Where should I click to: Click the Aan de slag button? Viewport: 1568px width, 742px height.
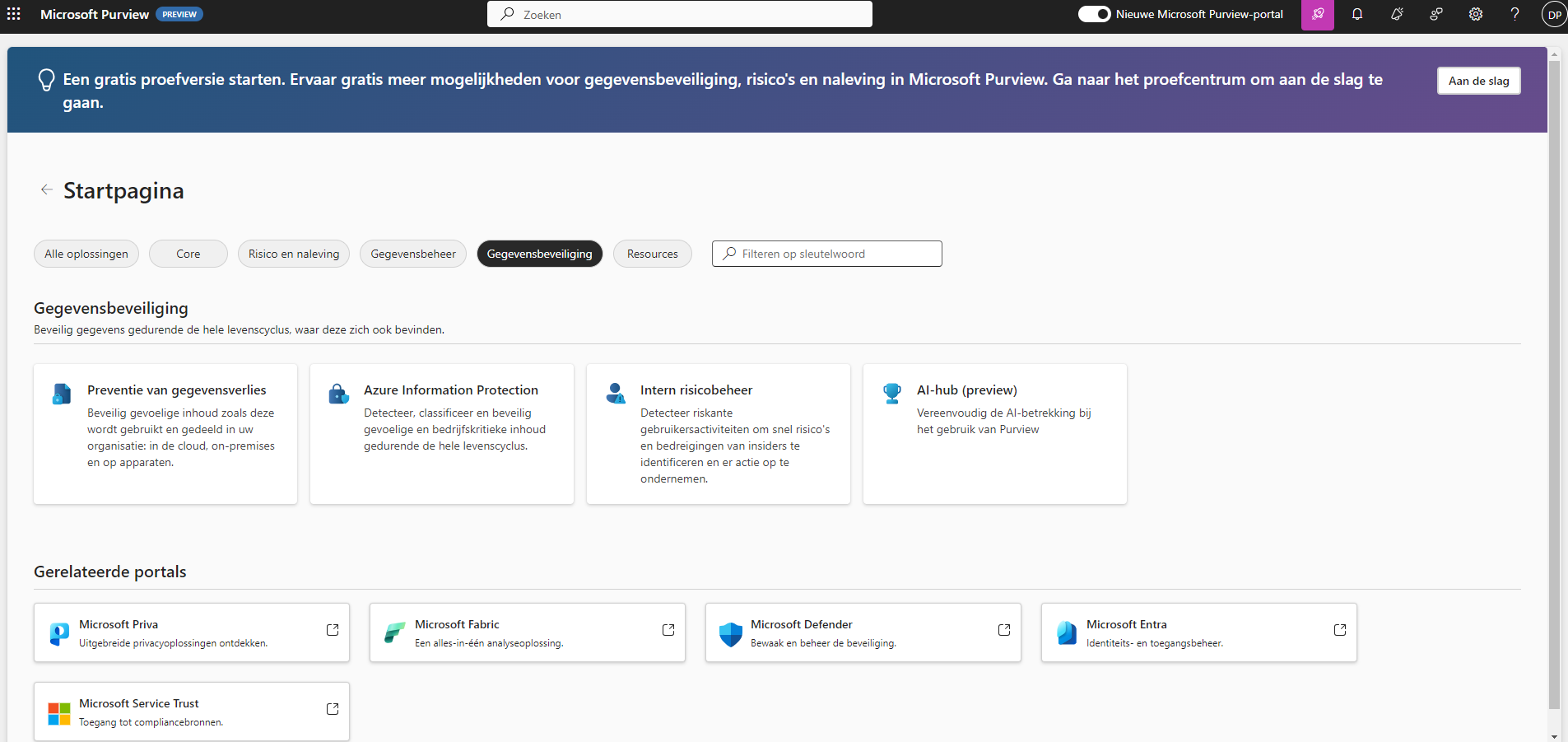(x=1478, y=80)
